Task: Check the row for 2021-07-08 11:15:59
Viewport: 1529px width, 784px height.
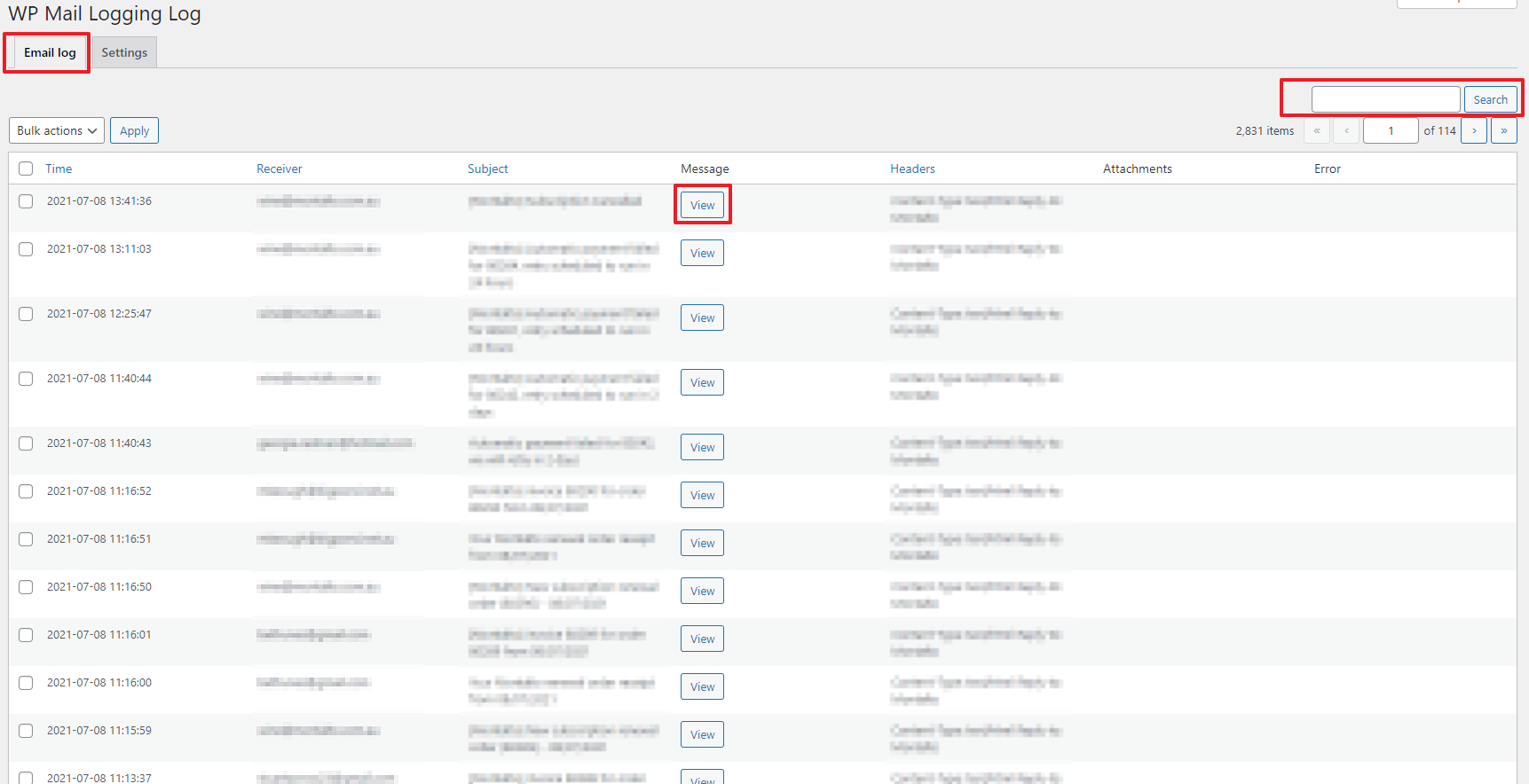Action: (x=26, y=731)
